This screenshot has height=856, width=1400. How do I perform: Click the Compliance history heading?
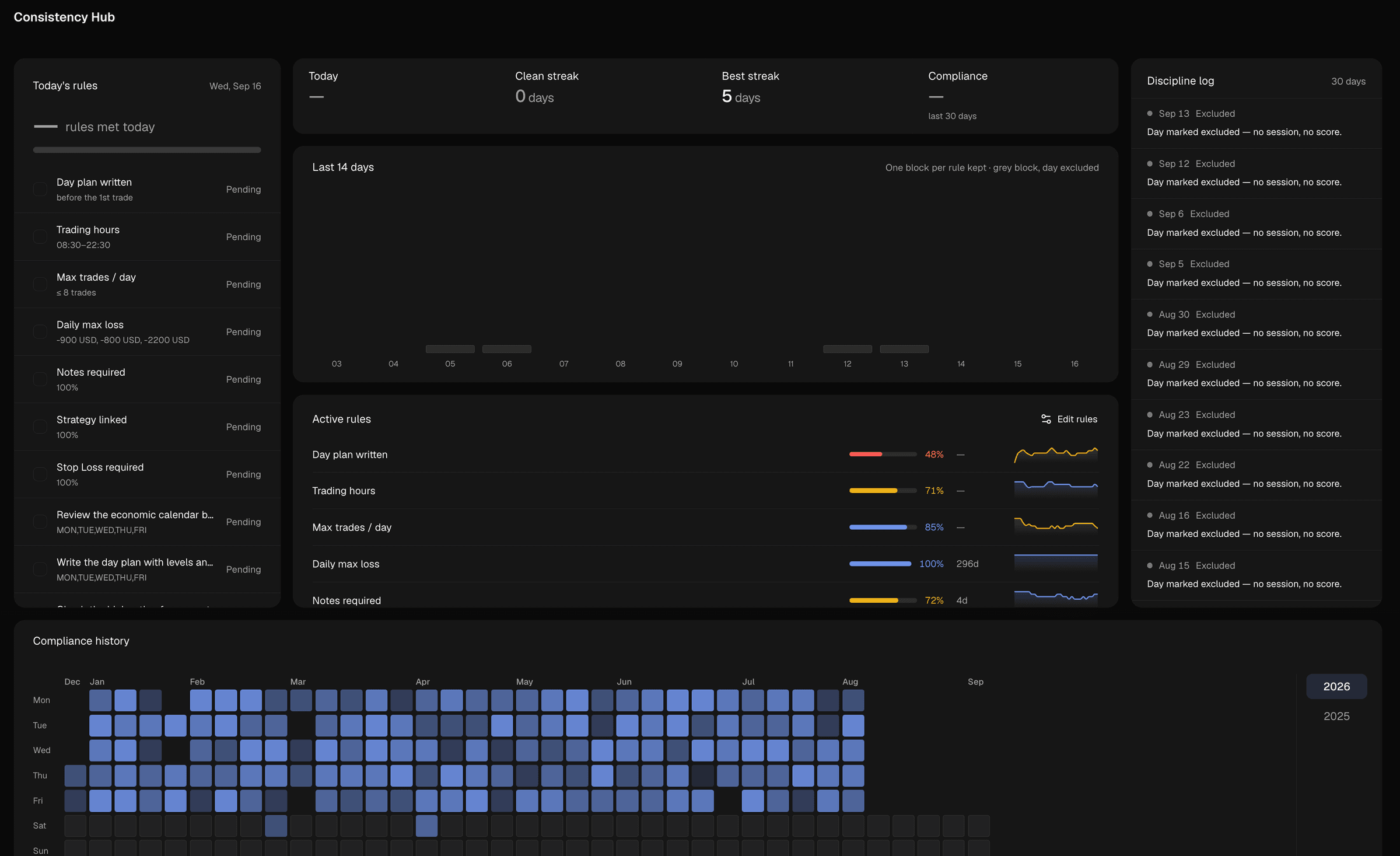tap(81, 641)
